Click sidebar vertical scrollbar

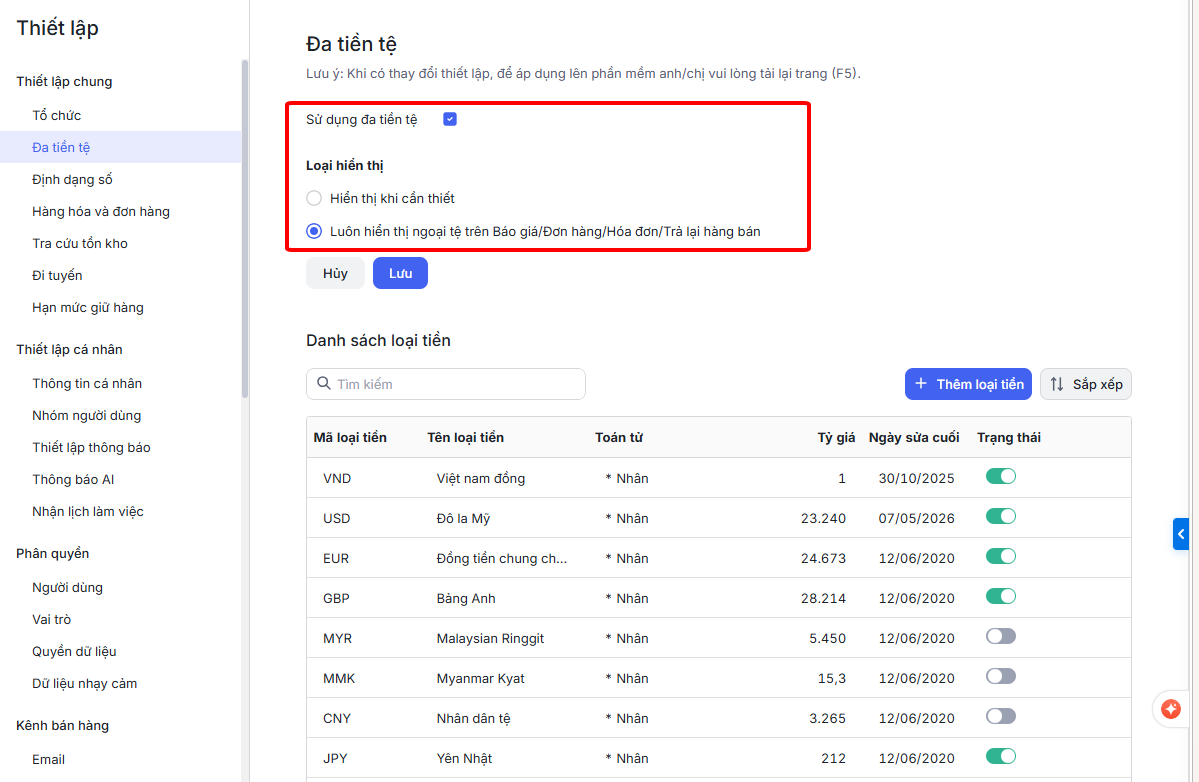click(245, 229)
